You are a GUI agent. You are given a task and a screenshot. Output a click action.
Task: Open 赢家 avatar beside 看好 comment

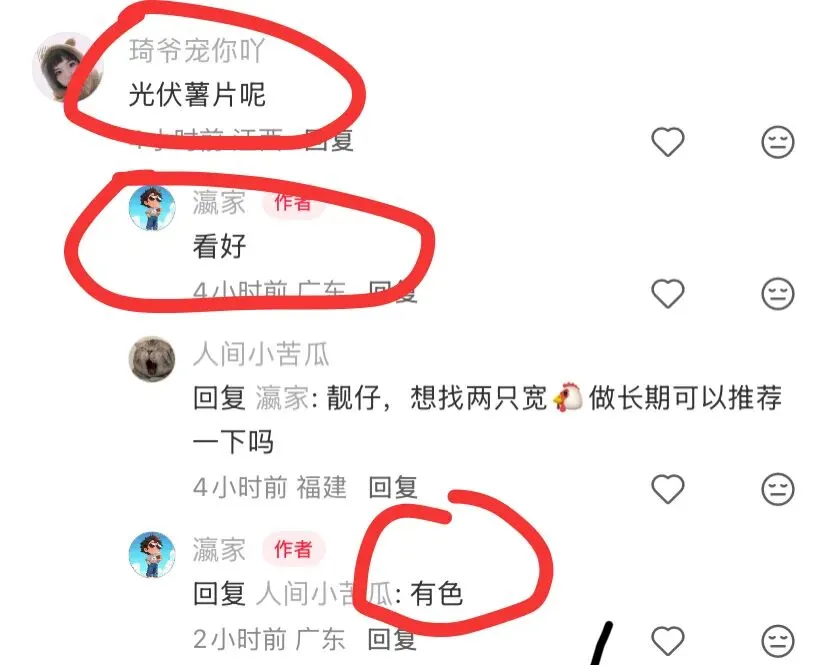tap(152, 208)
